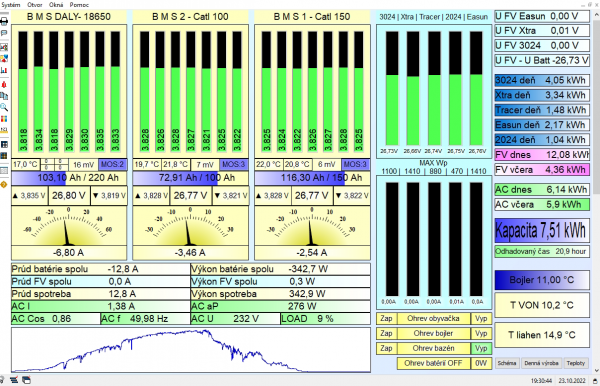This screenshot has width=600, height=386.
Task: Click the speech bubble message icon
Action: (4, 33)
